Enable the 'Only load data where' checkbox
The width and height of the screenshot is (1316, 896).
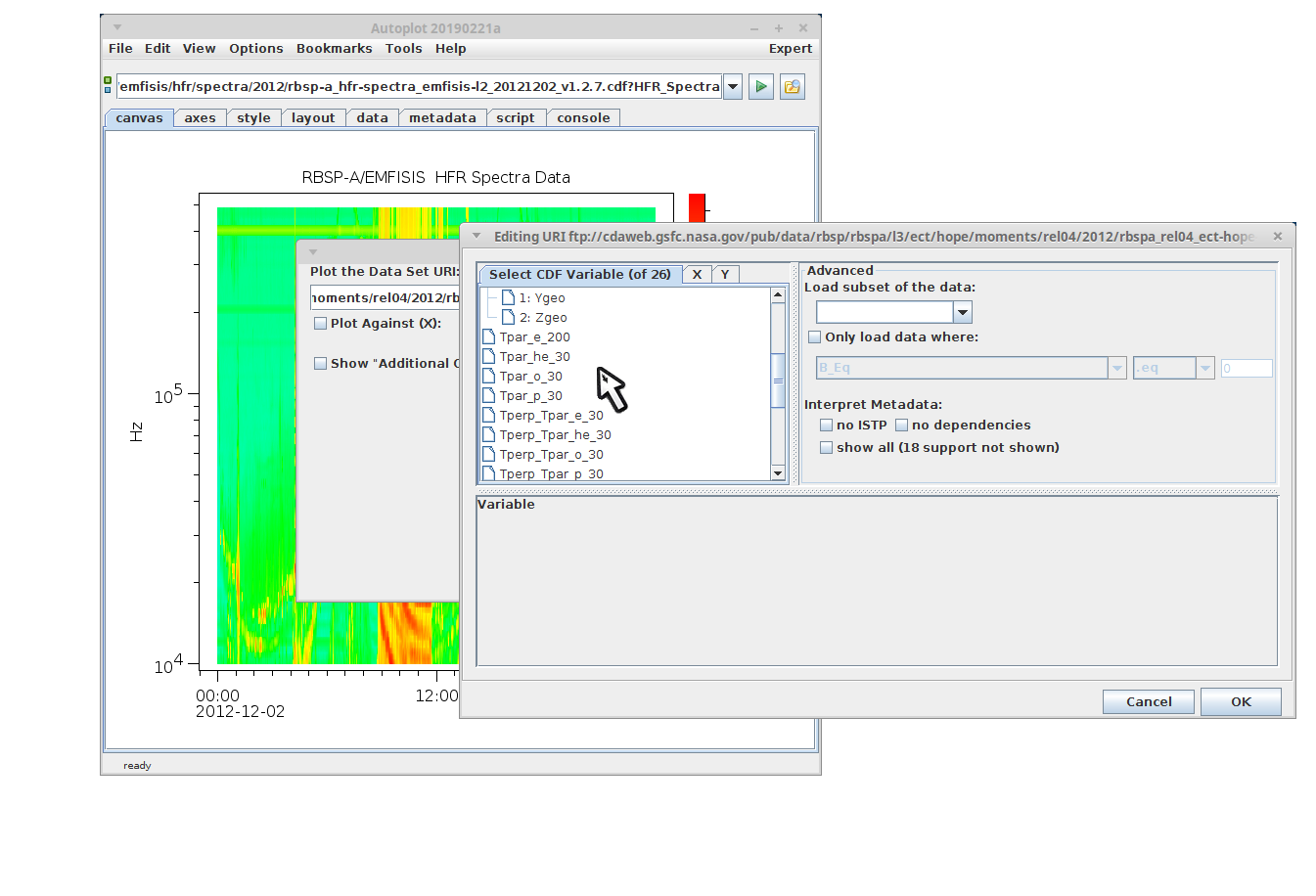click(x=815, y=336)
